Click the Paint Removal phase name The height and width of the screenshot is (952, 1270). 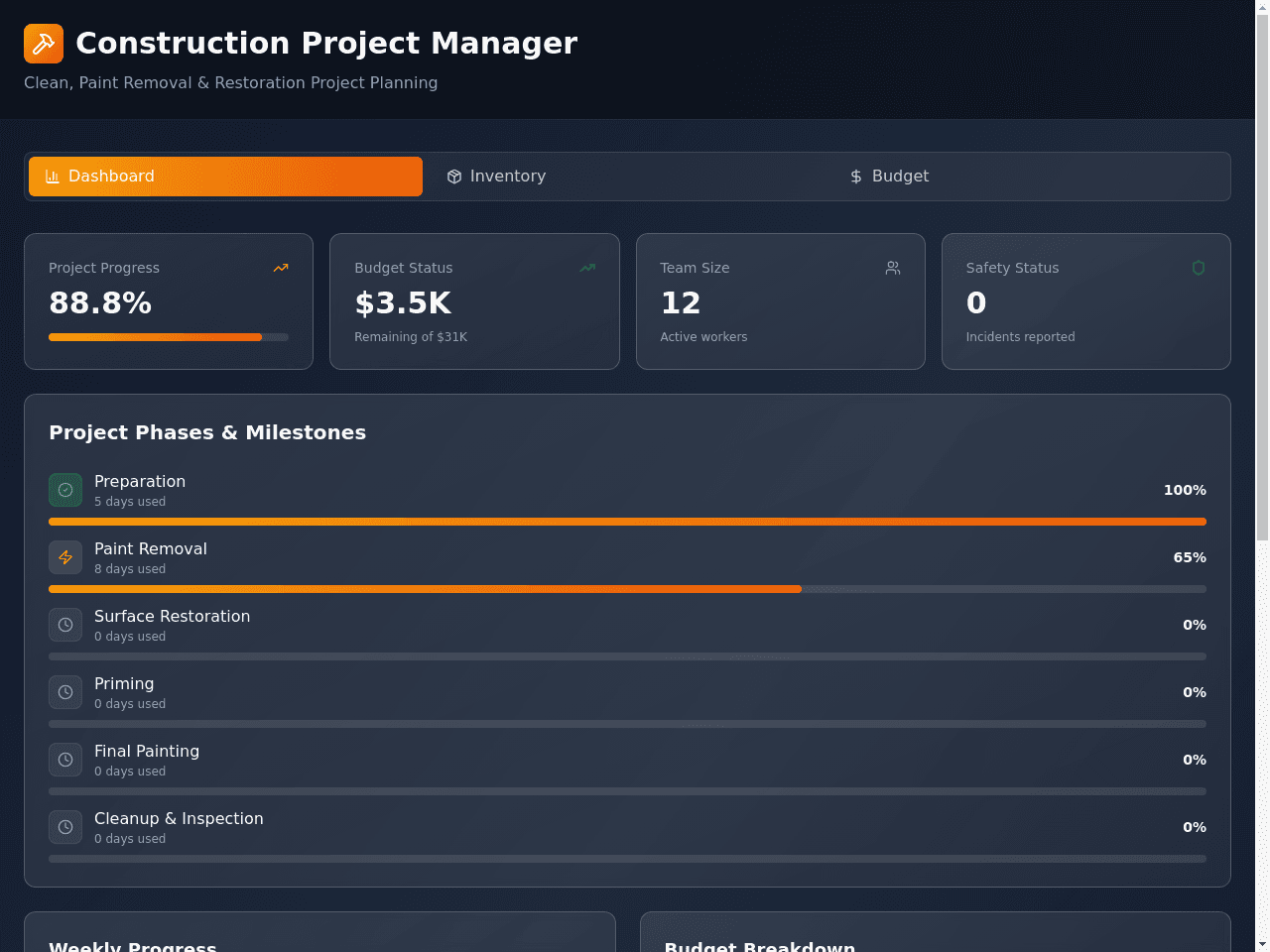point(151,548)
